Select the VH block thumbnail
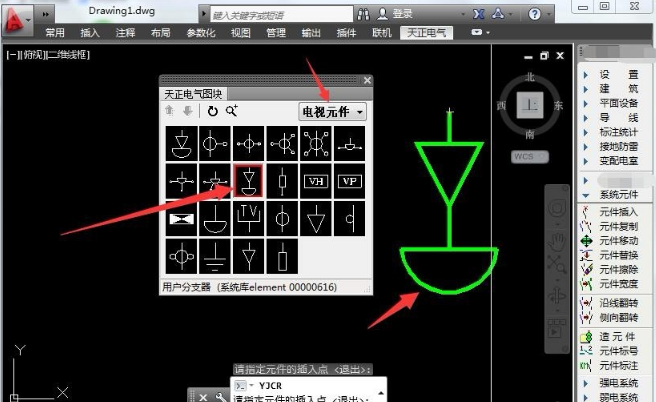Screen dimensions: 656x402 [316, 181]
